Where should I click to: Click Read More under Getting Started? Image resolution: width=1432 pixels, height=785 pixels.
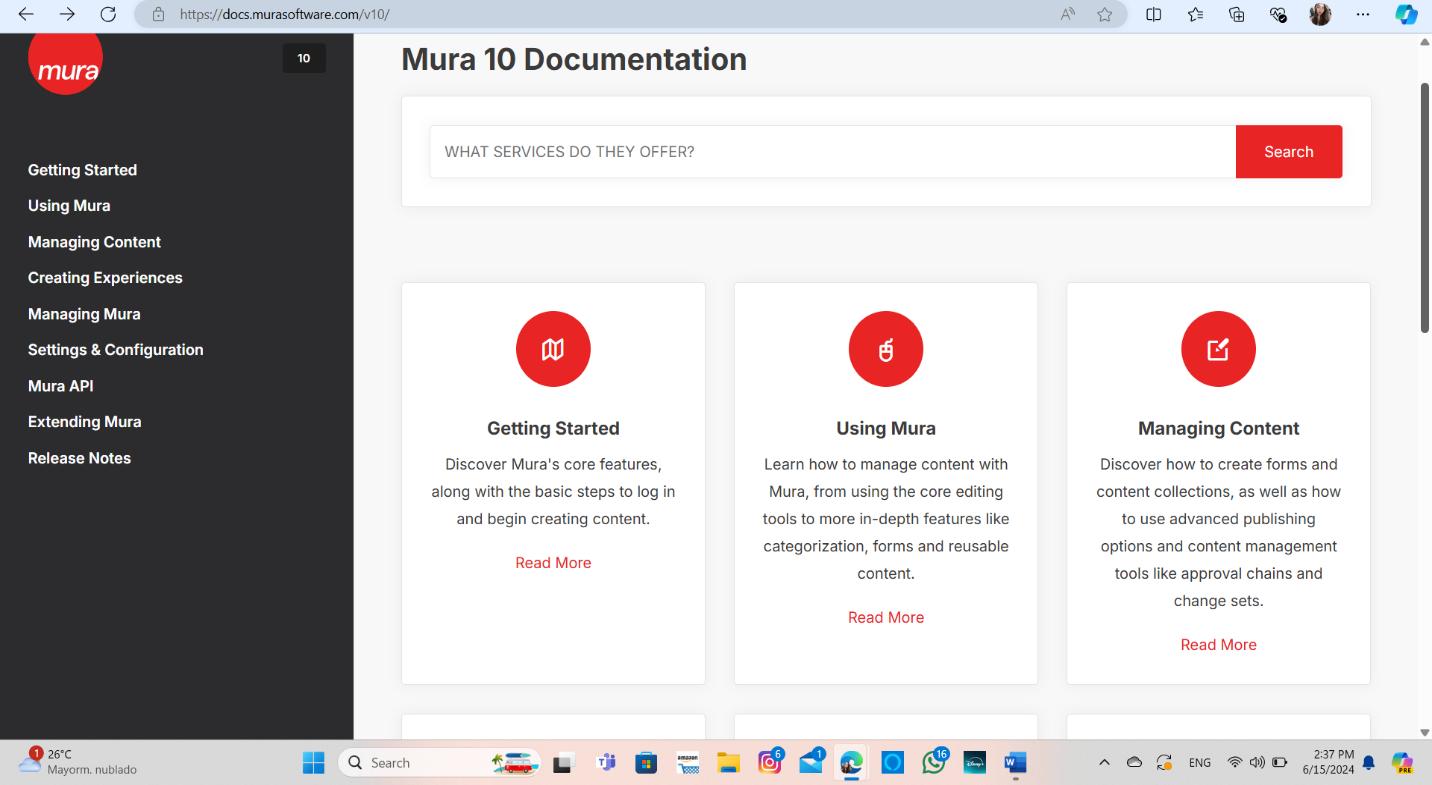pyautogui.click(x=553, y=562)
